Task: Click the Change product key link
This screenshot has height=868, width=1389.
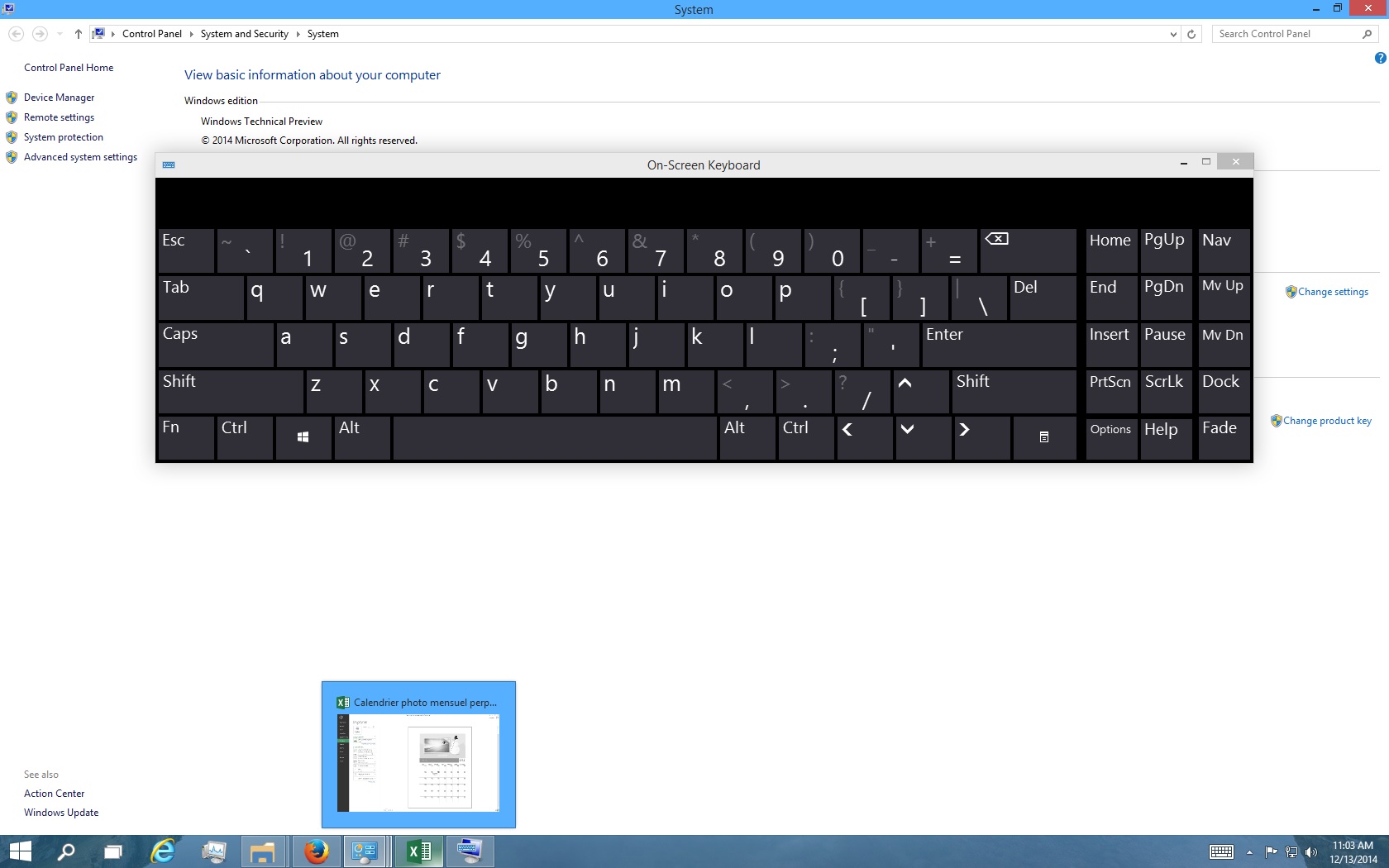Action: (x=1326, y=421)
